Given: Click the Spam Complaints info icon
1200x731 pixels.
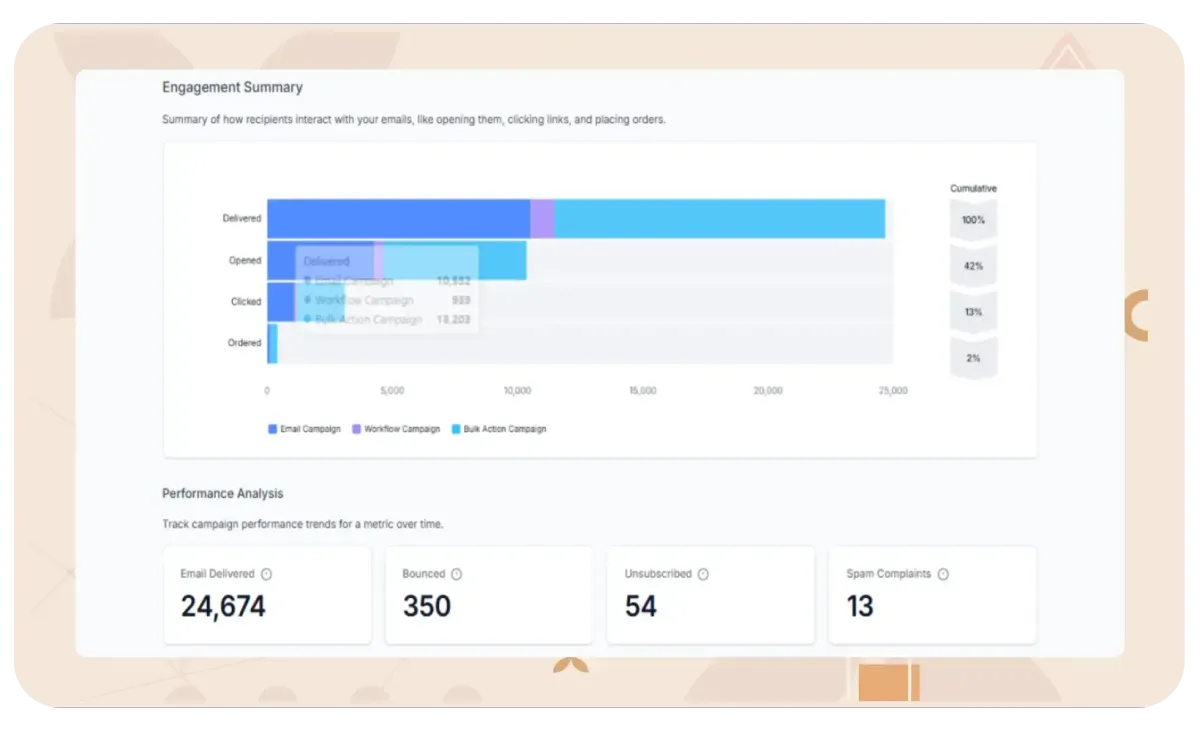Looking at the screenshot, I should pyautogui.click(x=942, y=574).
